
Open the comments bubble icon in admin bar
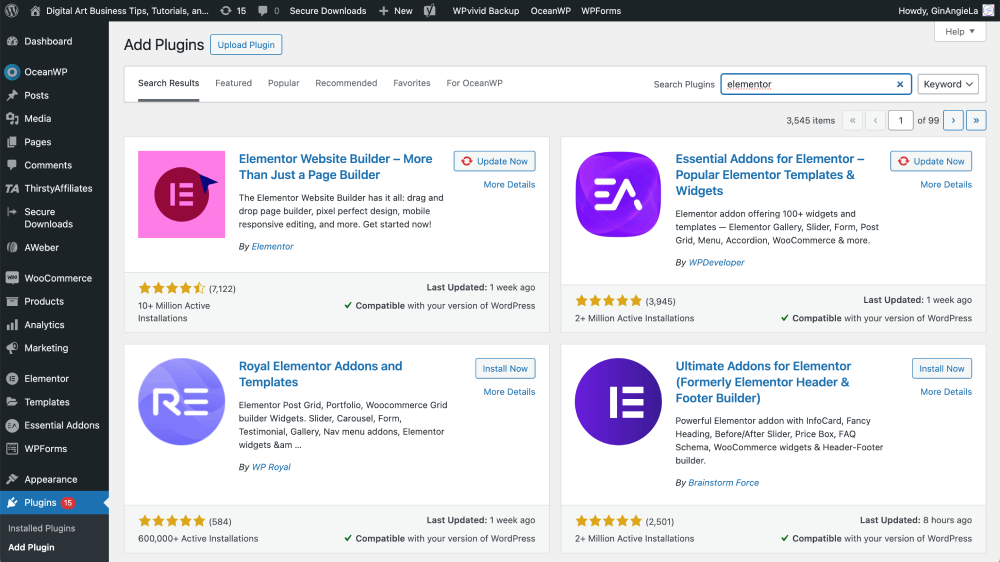click(x=263, y=11)
